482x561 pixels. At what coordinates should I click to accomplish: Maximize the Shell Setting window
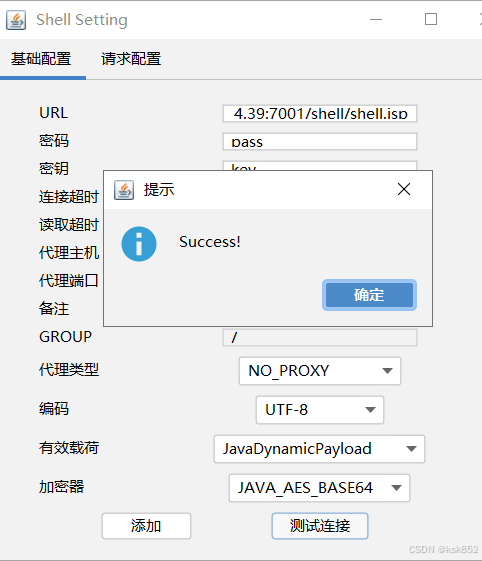(431, 19)
